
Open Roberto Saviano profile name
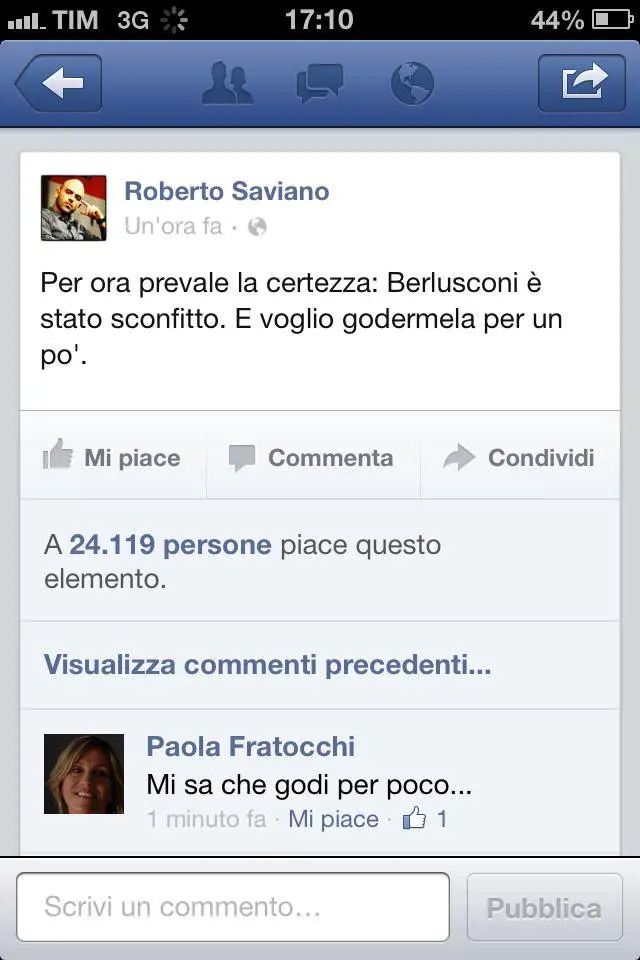227,191
